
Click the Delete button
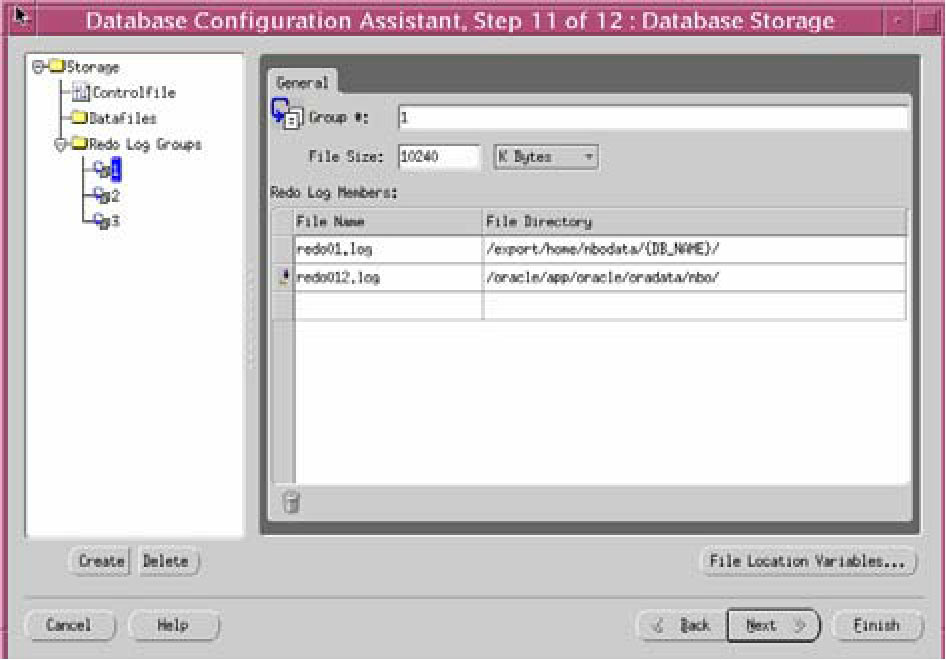tap(166, 561)
